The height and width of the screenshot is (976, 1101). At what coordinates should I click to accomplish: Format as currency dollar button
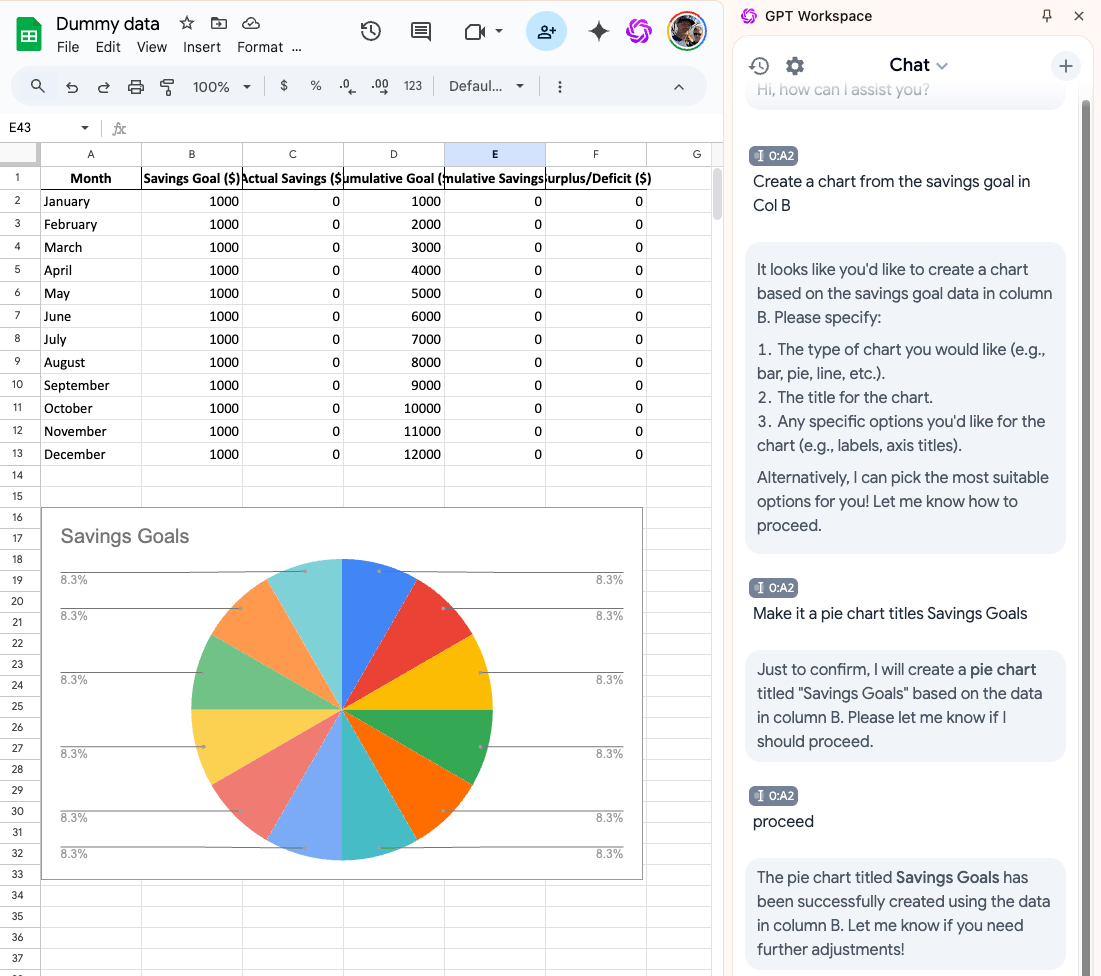point(284,87)
